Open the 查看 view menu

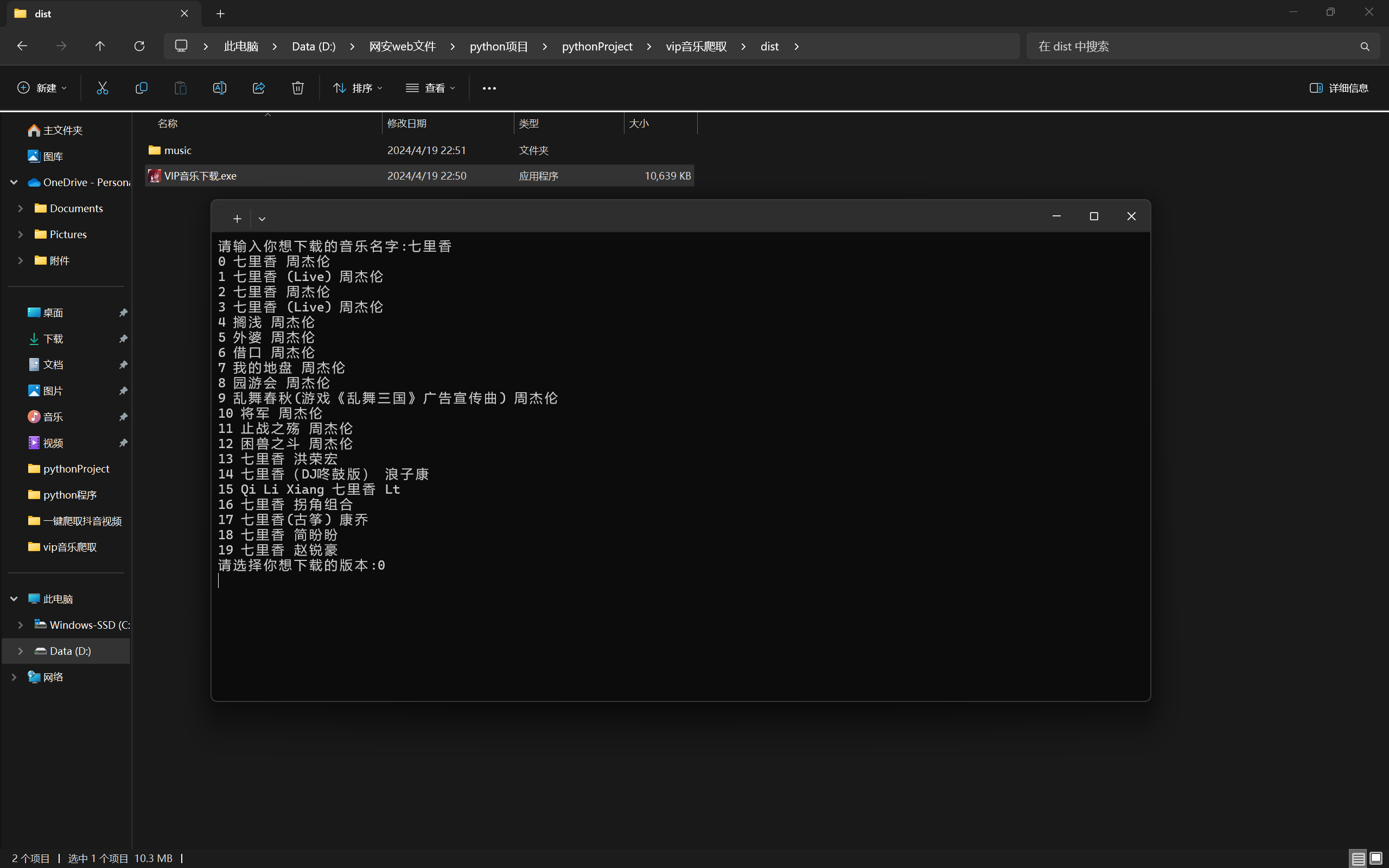click(430, 88)
